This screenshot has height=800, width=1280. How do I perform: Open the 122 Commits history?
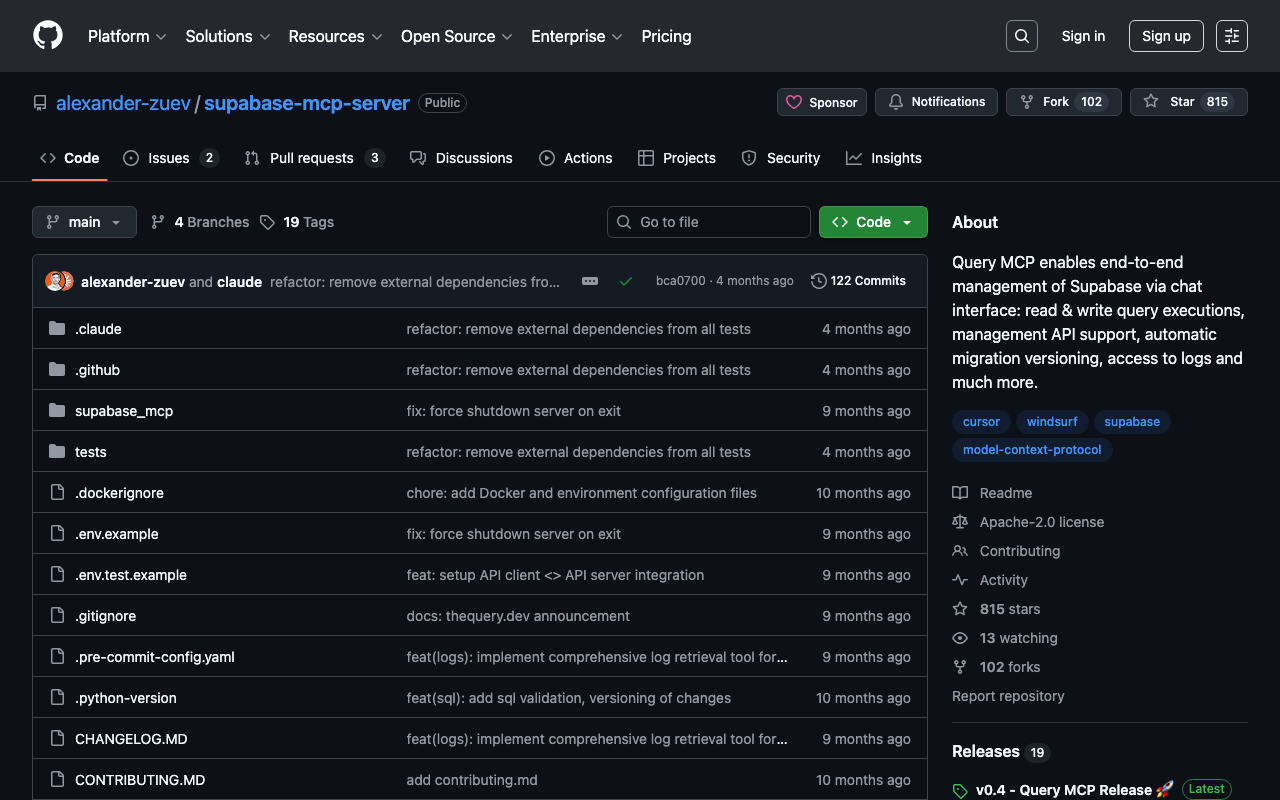[x=858, y=281]
